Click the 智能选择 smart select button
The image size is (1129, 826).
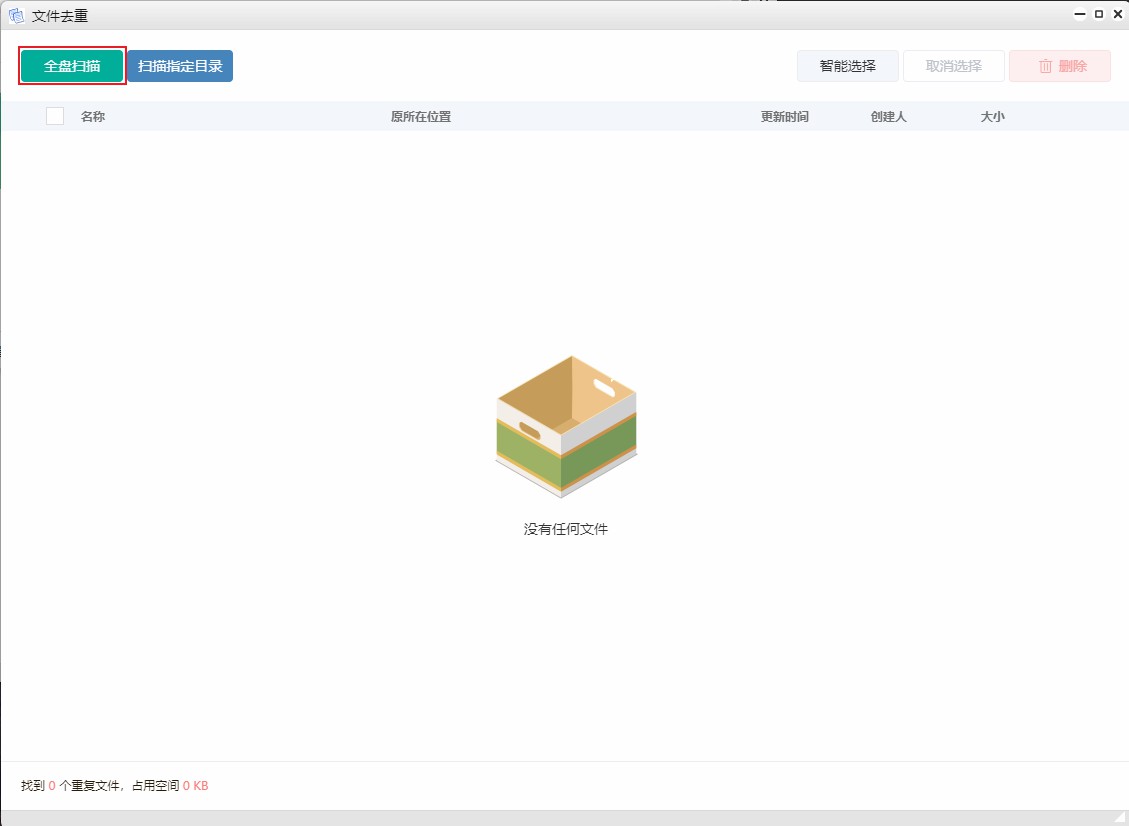[848, 65]
